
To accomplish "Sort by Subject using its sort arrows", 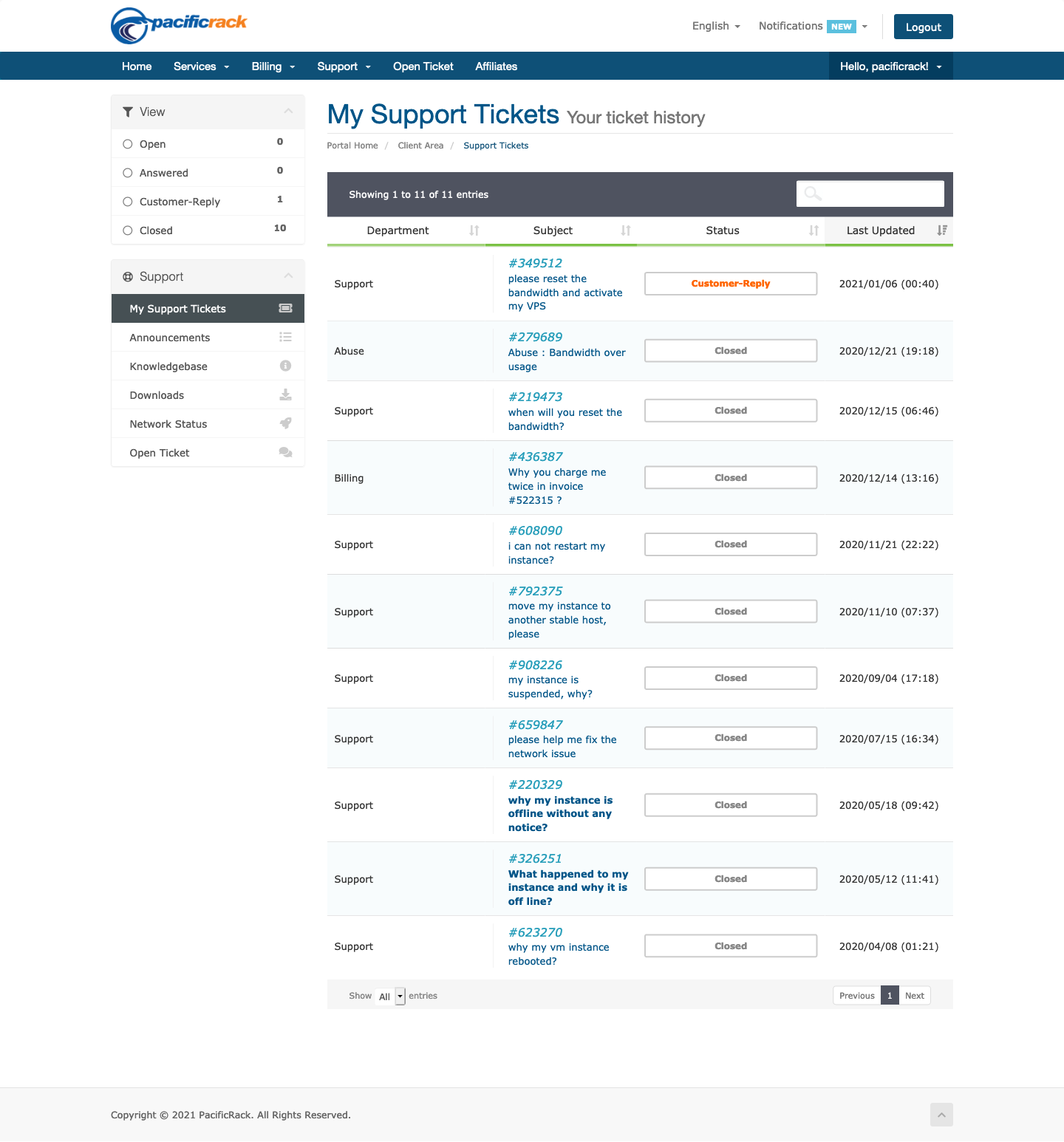I will pyautogui.click(x=626, y=230).
